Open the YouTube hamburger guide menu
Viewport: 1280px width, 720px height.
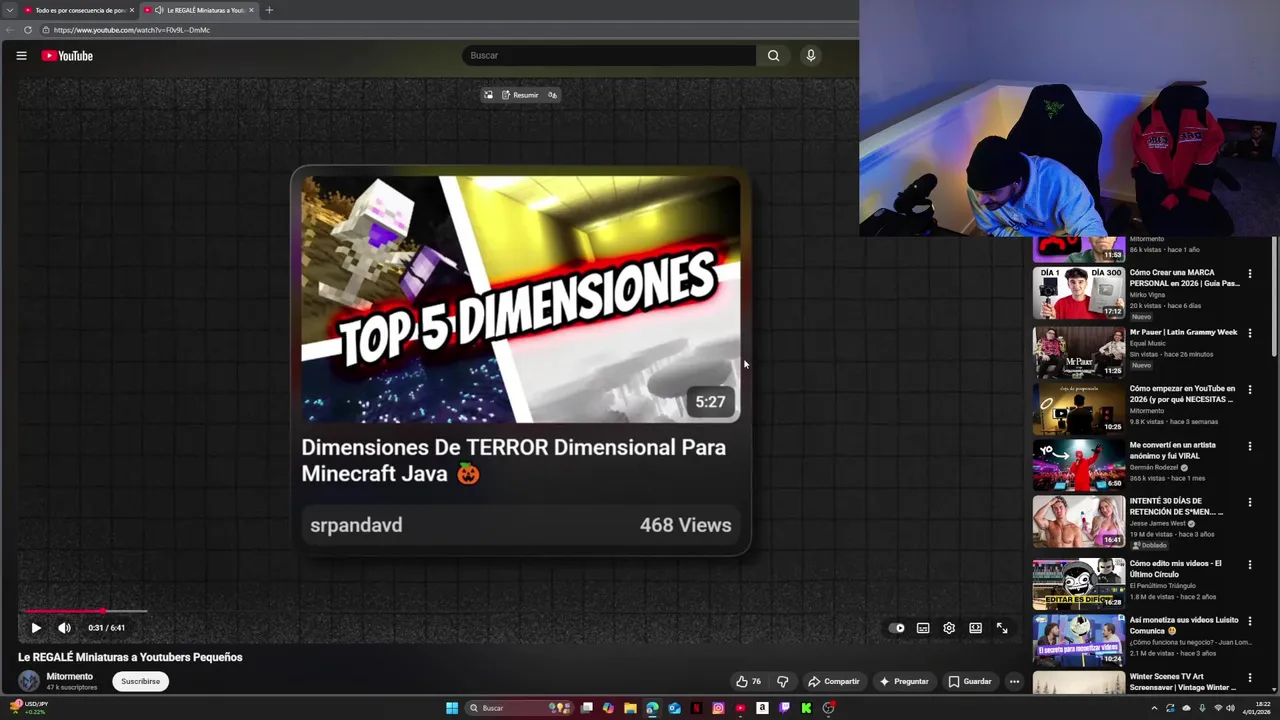[21, 56]
